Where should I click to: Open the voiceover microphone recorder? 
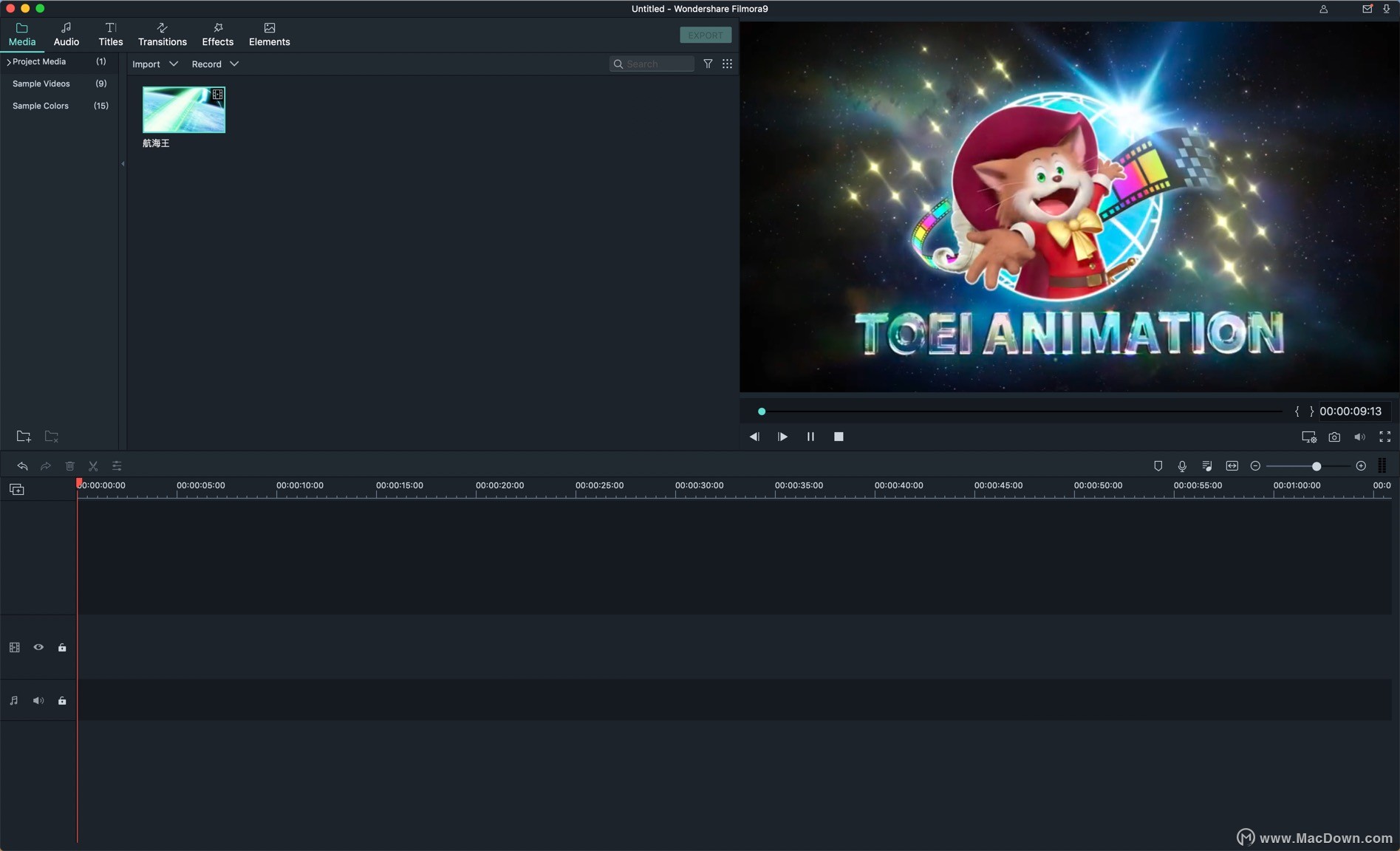[x=1182, y=466]
